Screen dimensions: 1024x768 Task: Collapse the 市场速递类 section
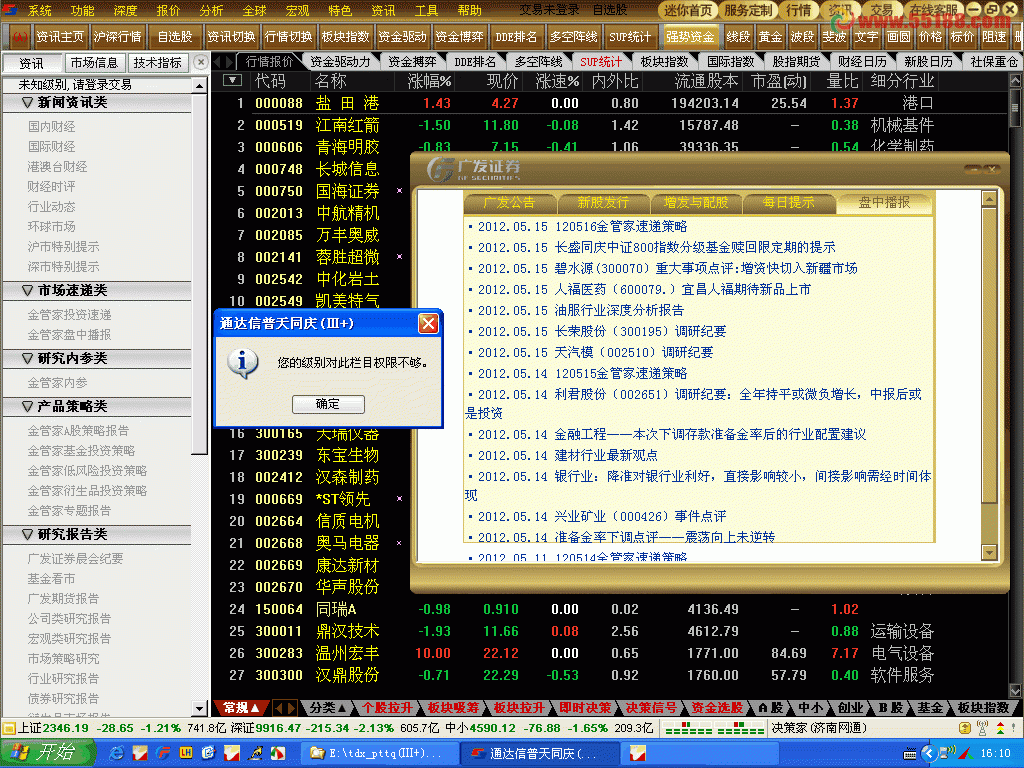[x=28, y=290]
